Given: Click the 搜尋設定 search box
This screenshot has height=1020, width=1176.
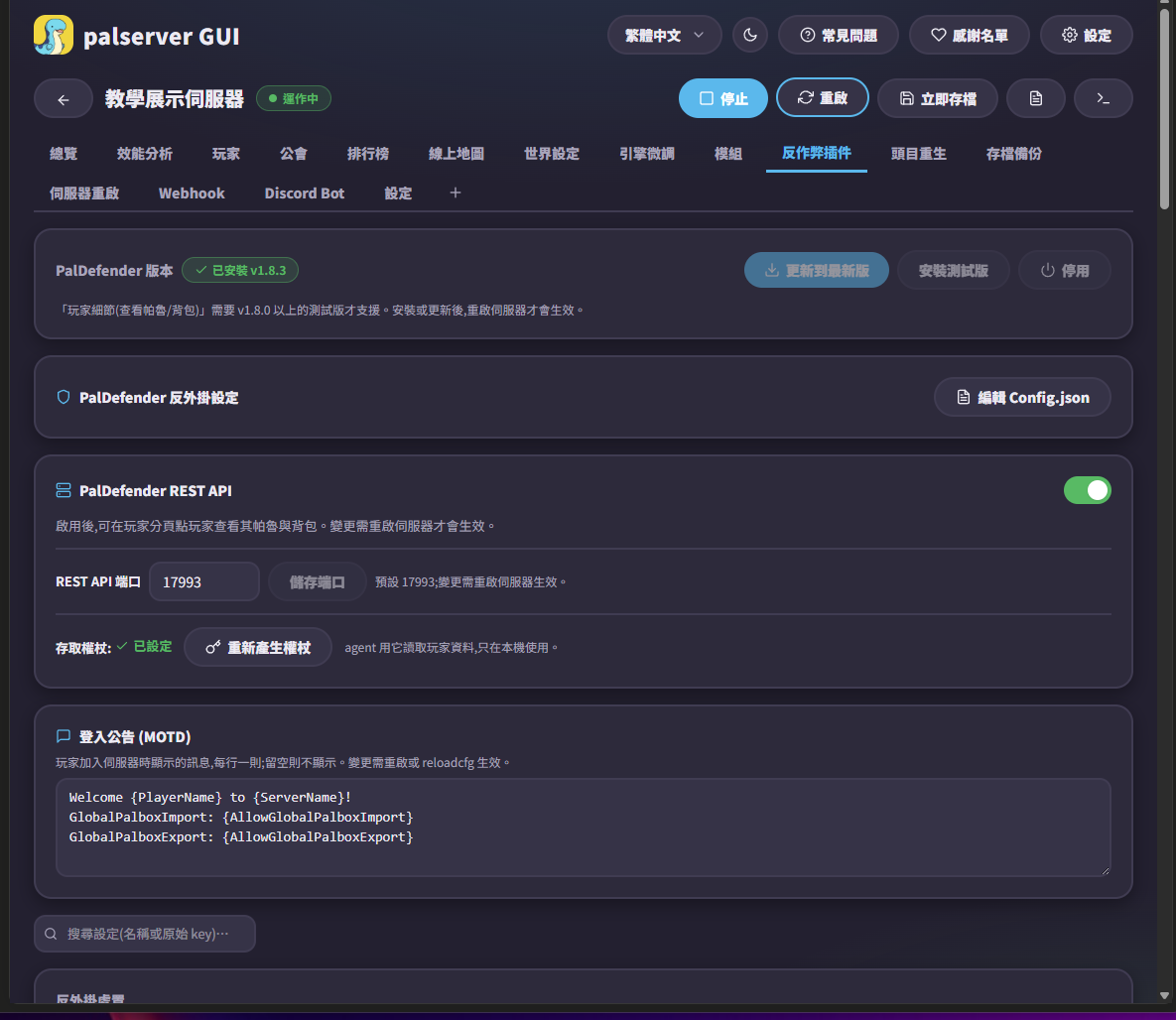Looking at the screenshot, I should [x=145, y=934].
